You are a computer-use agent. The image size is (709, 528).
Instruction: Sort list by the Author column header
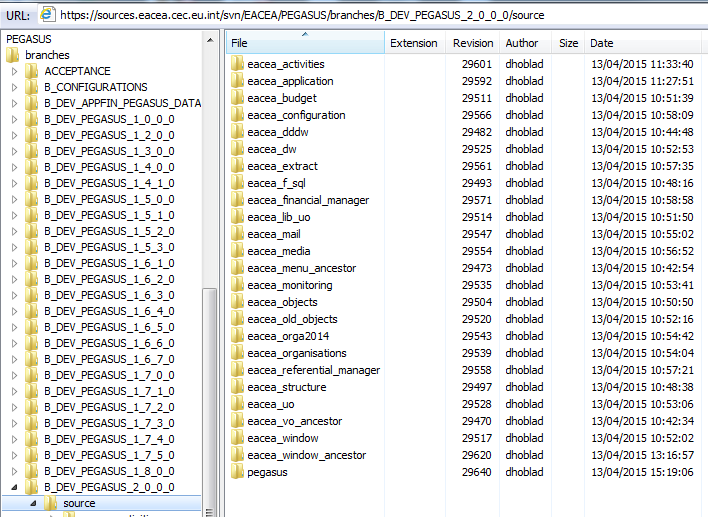[x=521, y=43]
